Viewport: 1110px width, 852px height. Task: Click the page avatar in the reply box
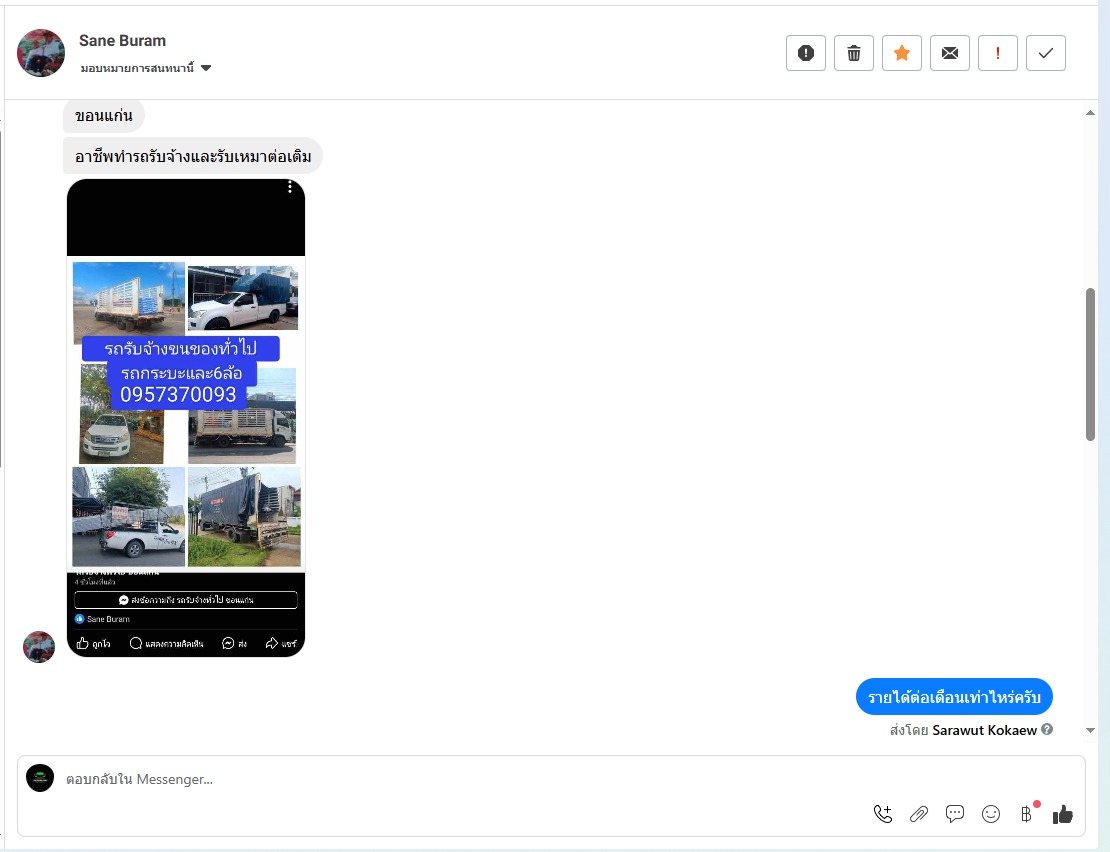click(40, 778)
